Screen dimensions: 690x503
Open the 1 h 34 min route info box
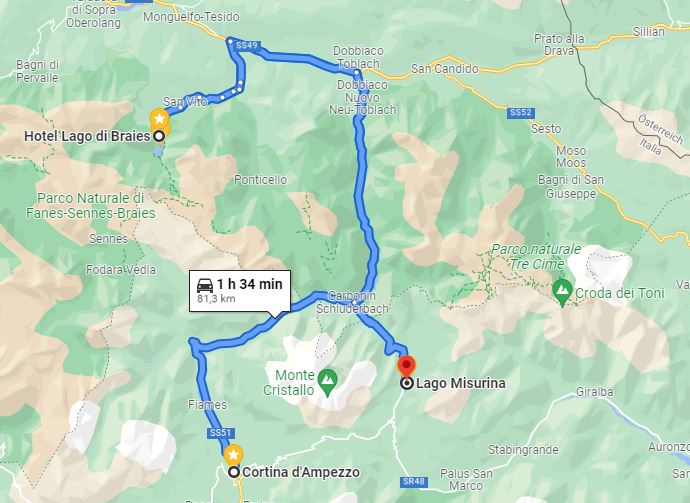pyautogui.click(x=240, y=291)
